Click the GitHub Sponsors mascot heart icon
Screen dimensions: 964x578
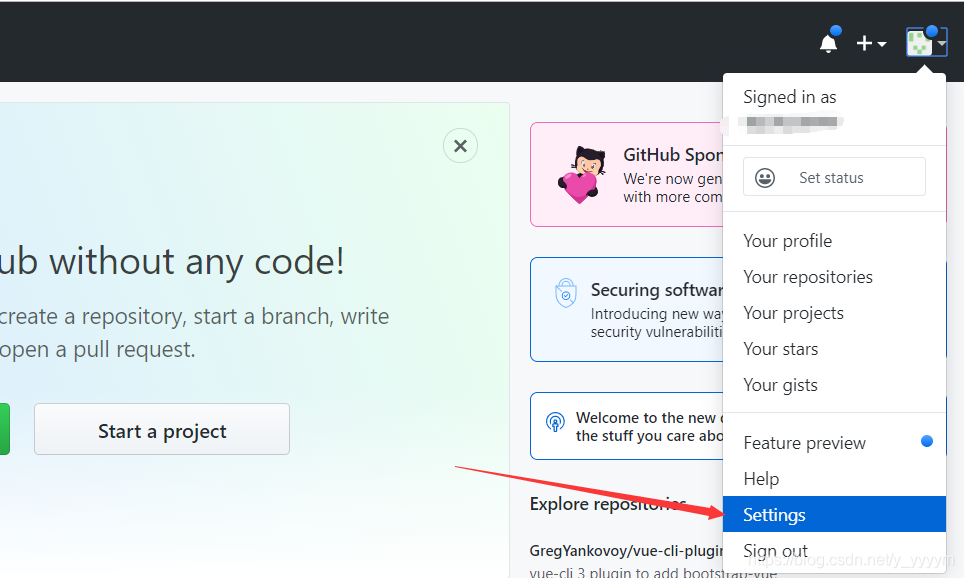click(x=582, y=175)
